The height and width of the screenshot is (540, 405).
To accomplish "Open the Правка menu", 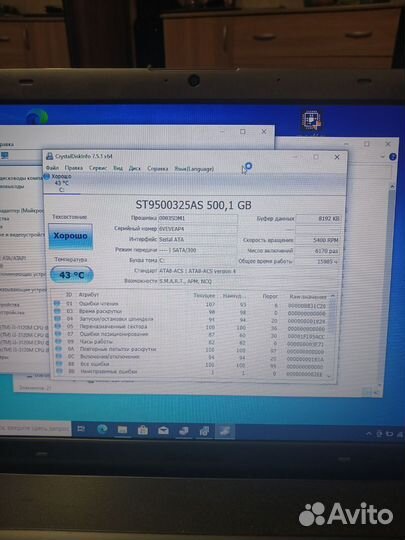I will click(74, 168).
